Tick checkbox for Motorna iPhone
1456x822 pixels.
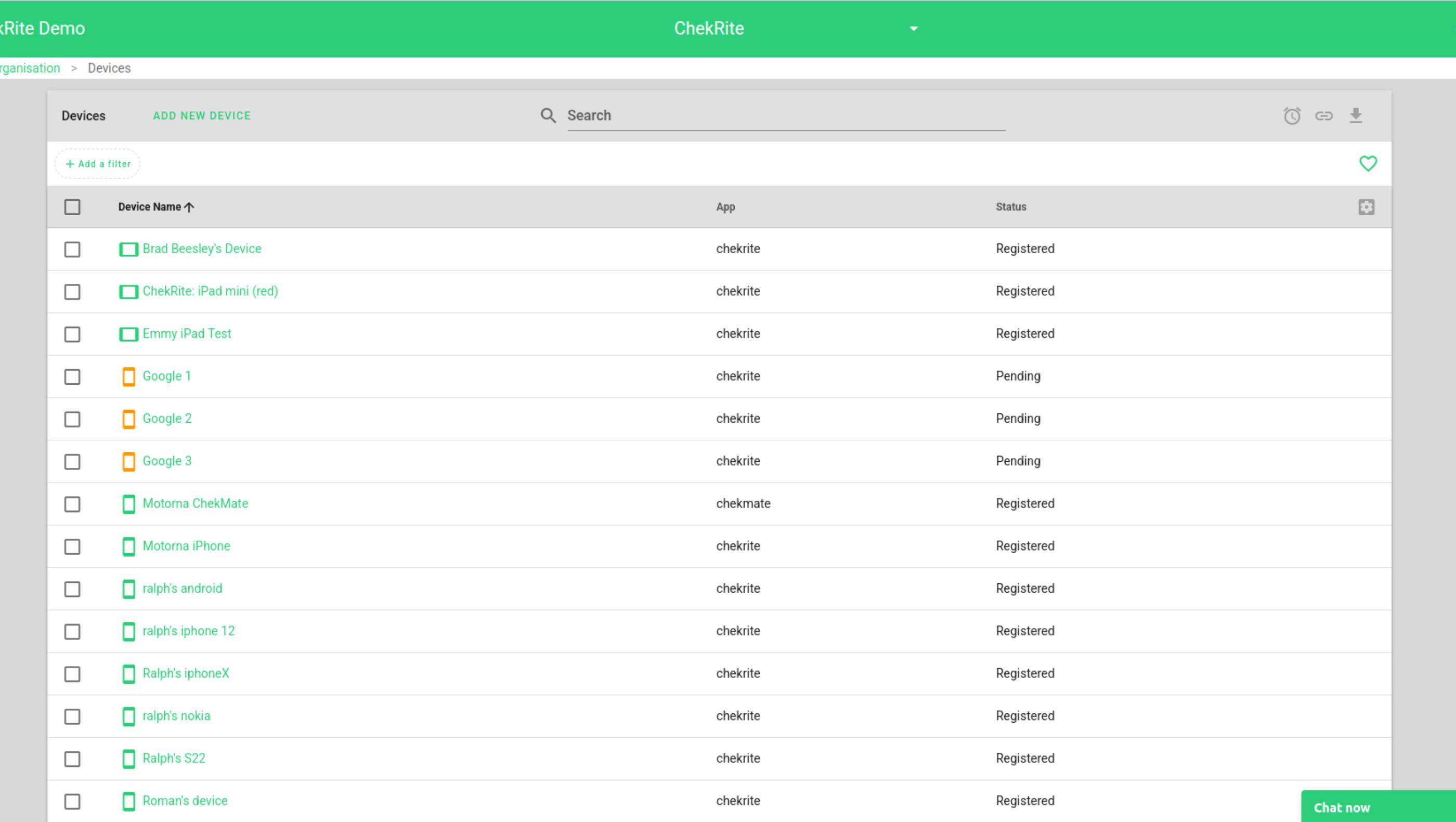click(72, 546)
